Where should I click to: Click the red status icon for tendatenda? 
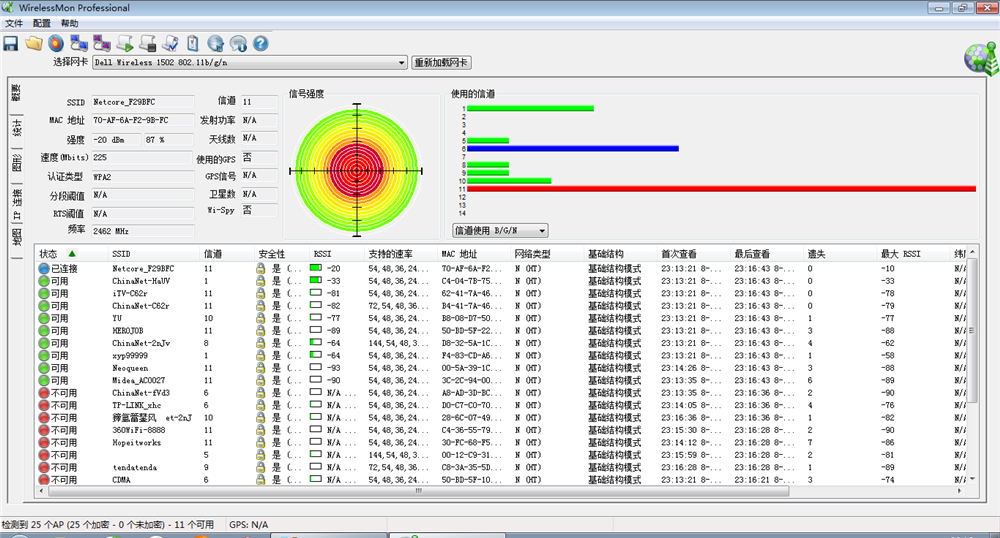(x=44, y=467)
